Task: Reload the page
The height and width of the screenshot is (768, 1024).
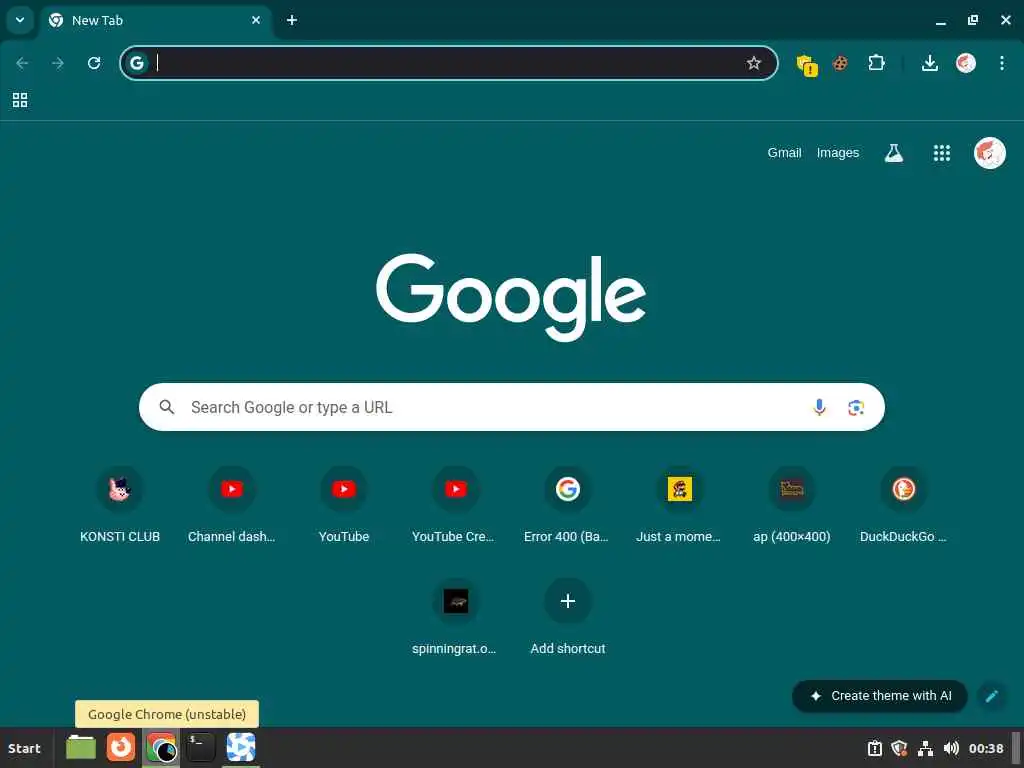Action: point(94,63)
